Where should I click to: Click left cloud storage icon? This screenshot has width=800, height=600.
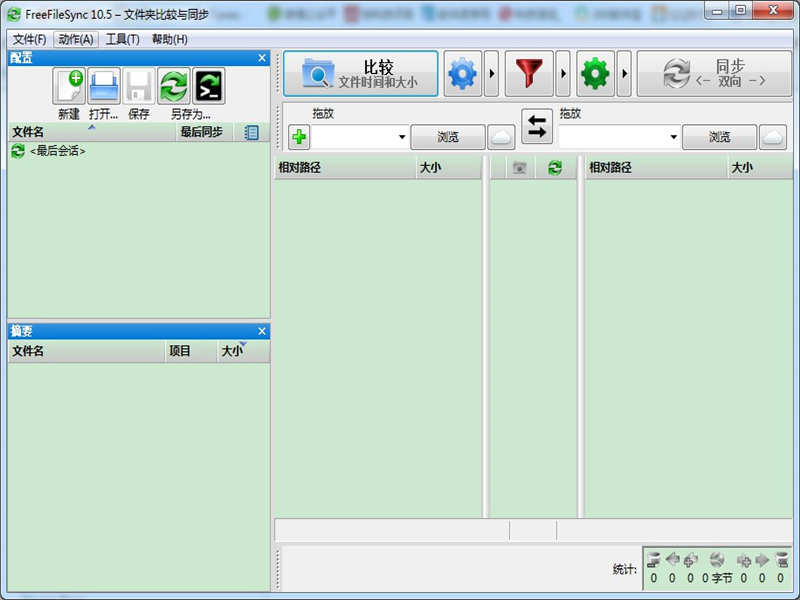tap(501, 137)
